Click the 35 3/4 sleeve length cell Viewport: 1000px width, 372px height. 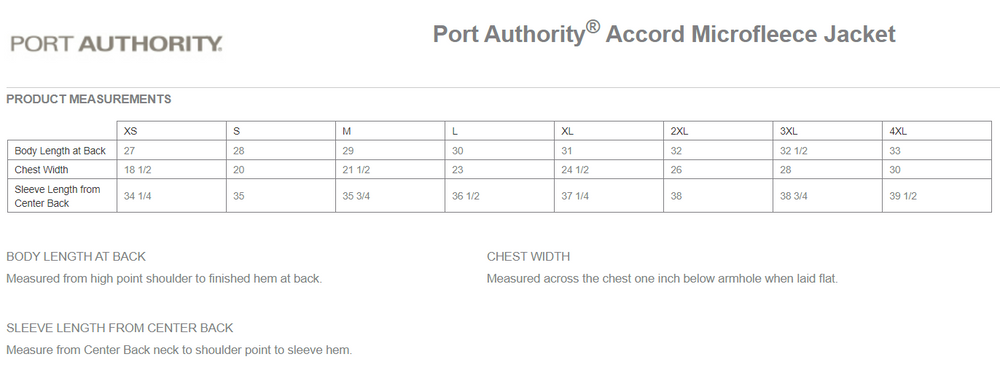pyautogui.click(x=390, y=196)
